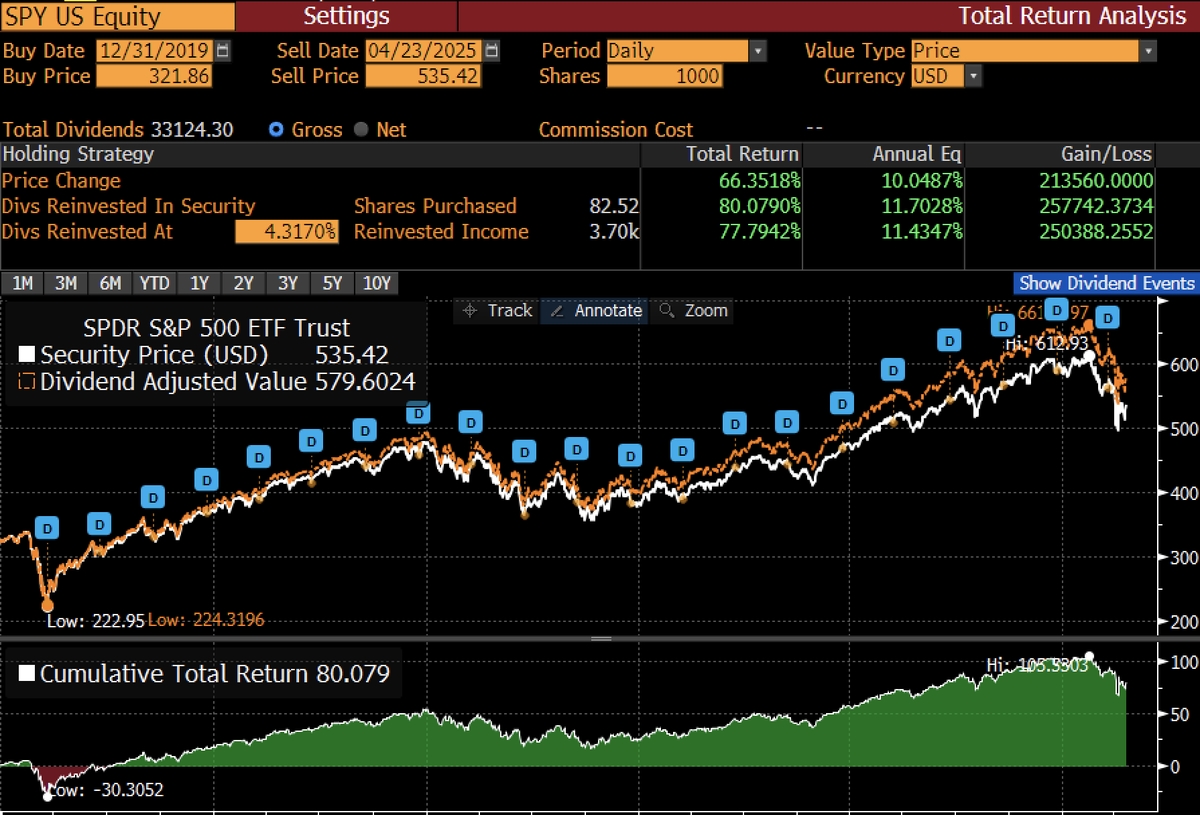Click the Total Return column header

(742, 154)
